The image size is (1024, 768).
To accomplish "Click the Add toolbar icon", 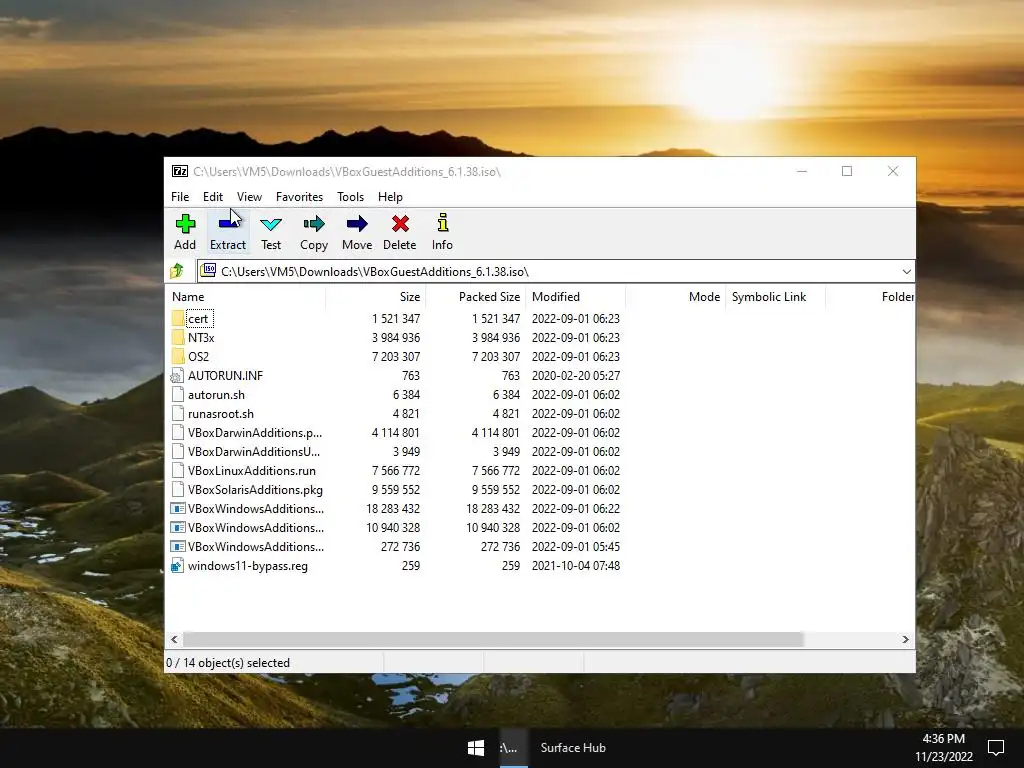I will pos(185,224).
